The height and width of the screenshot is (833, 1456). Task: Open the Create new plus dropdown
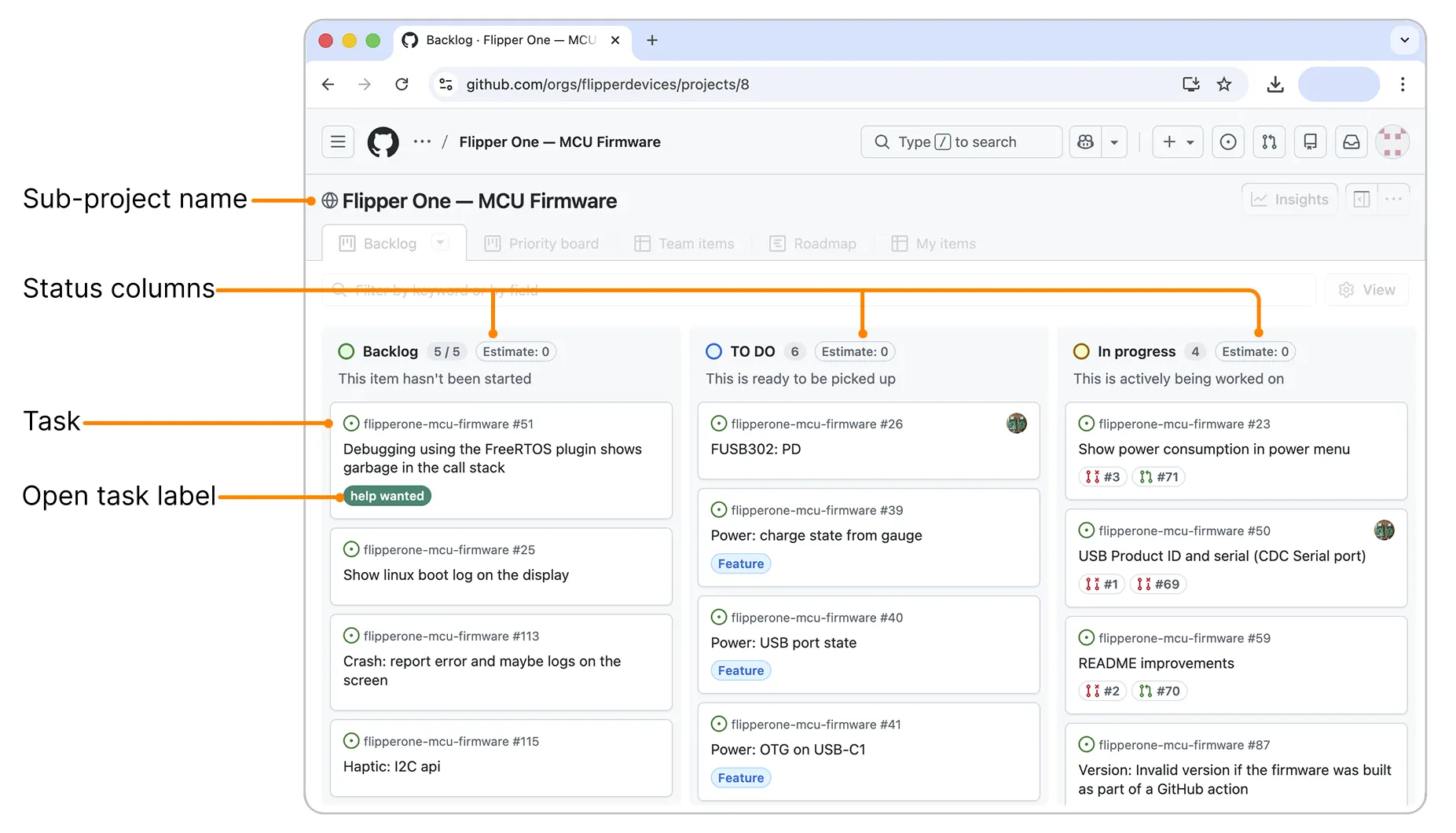tap(1178, 142)
